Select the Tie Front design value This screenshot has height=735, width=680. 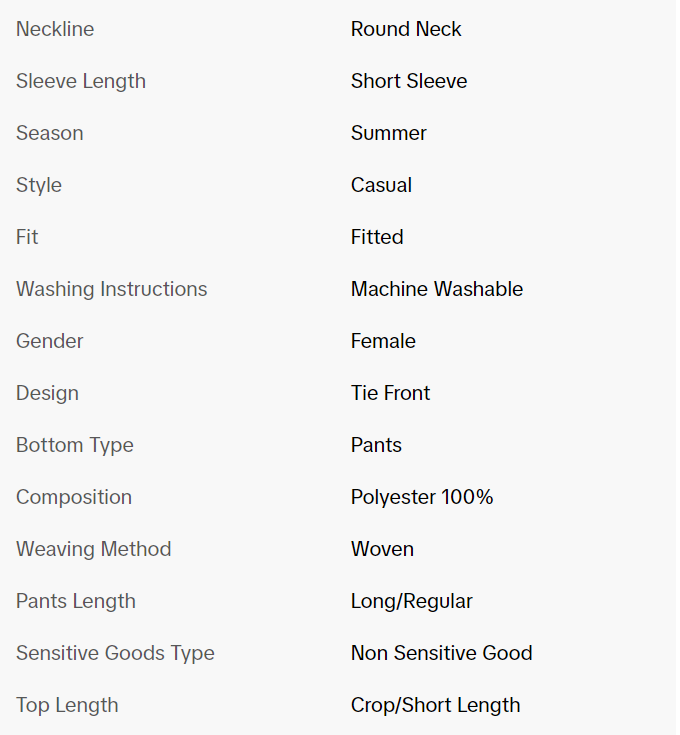pos(390,393)
